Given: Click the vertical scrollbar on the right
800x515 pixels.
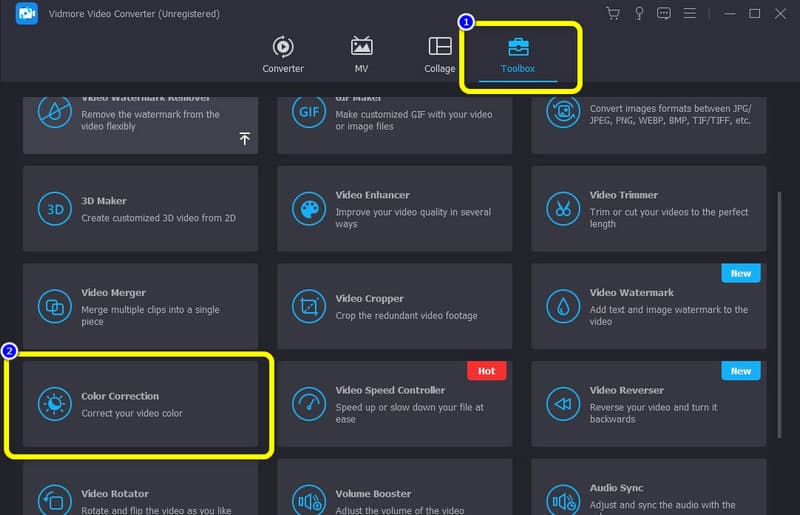Looking at the screenshot, I should 779,300.
